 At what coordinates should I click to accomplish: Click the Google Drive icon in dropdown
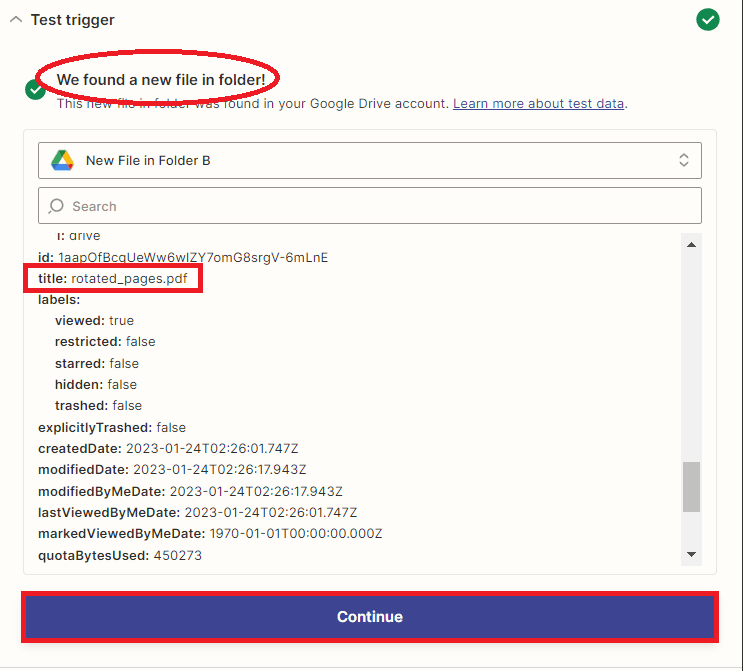coord(62,160)
